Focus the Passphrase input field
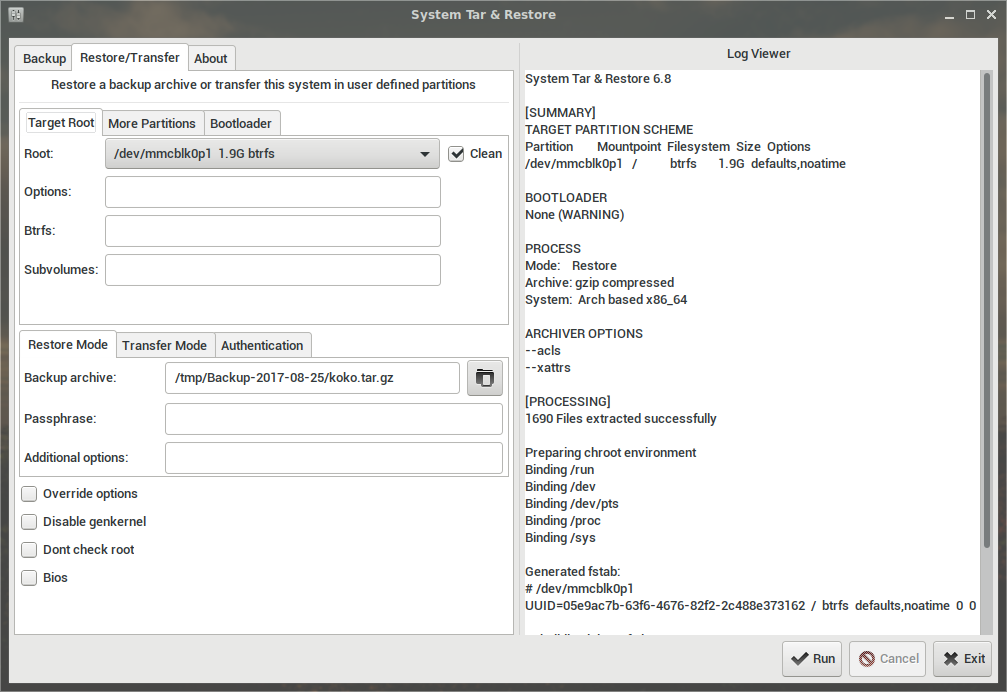 334,419
